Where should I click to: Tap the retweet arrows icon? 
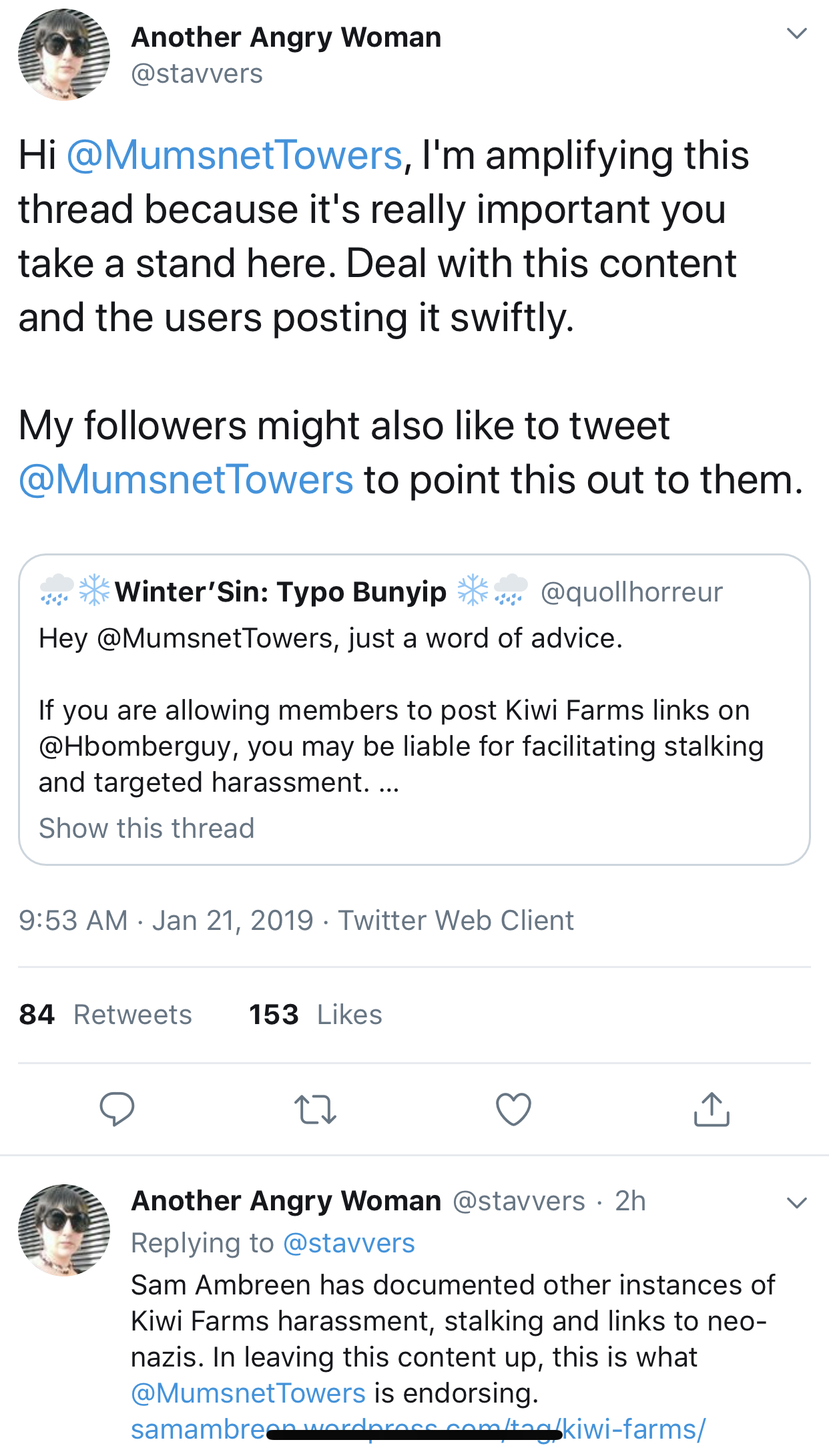pyautogui.click(x=315, y=1109)
